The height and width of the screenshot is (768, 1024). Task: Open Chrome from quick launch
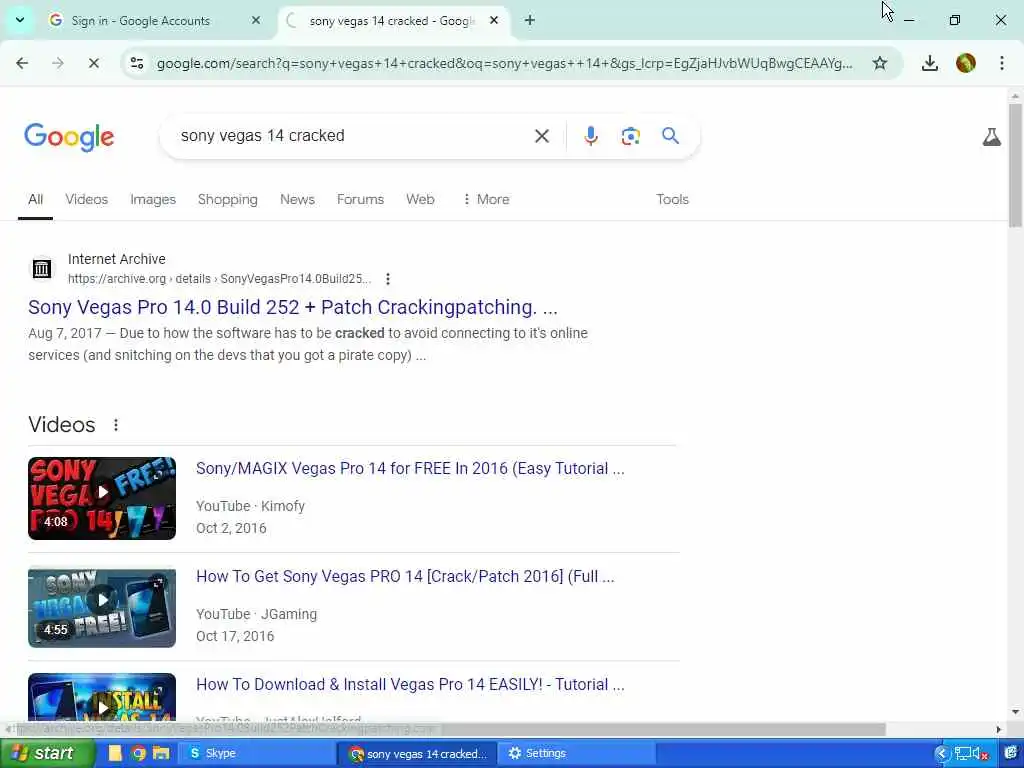138,754
